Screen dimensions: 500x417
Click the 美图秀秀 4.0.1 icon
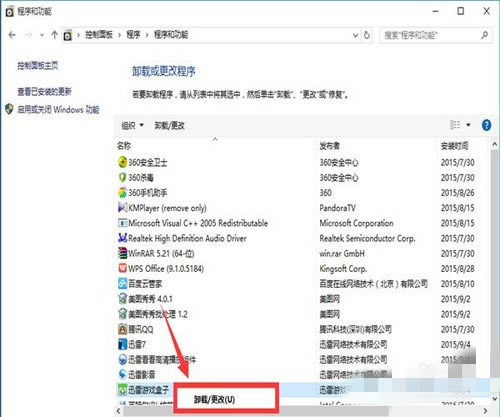click(123, 299)
